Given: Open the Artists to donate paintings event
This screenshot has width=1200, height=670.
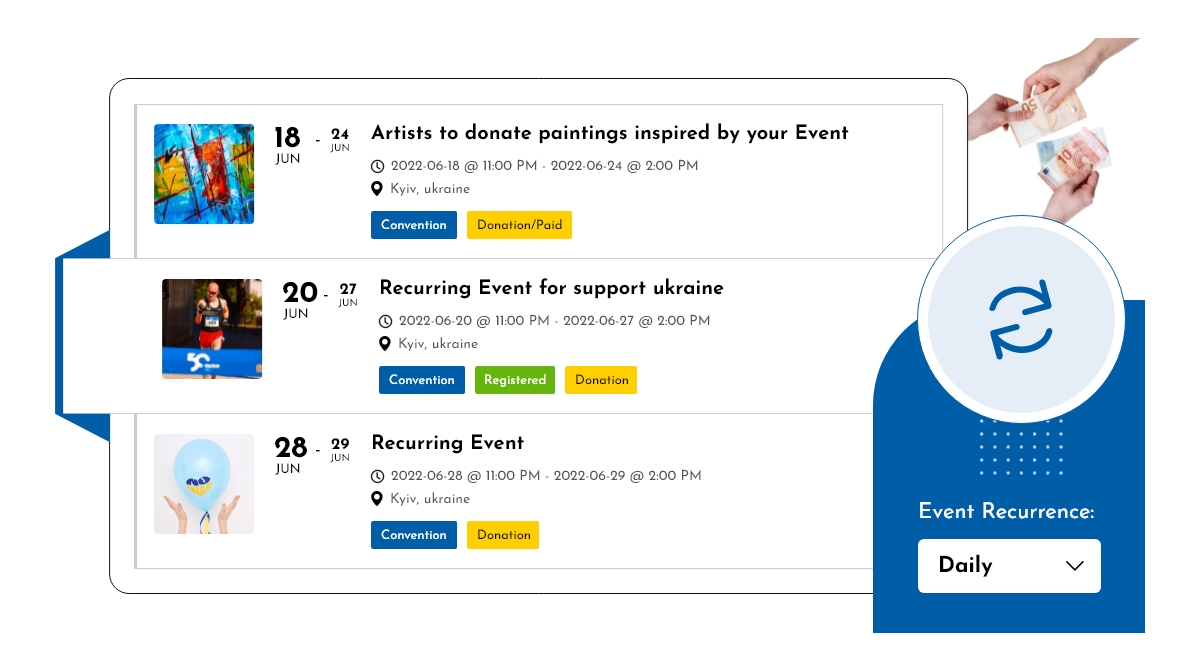Looking at the screenshot, I should [610, 133].
